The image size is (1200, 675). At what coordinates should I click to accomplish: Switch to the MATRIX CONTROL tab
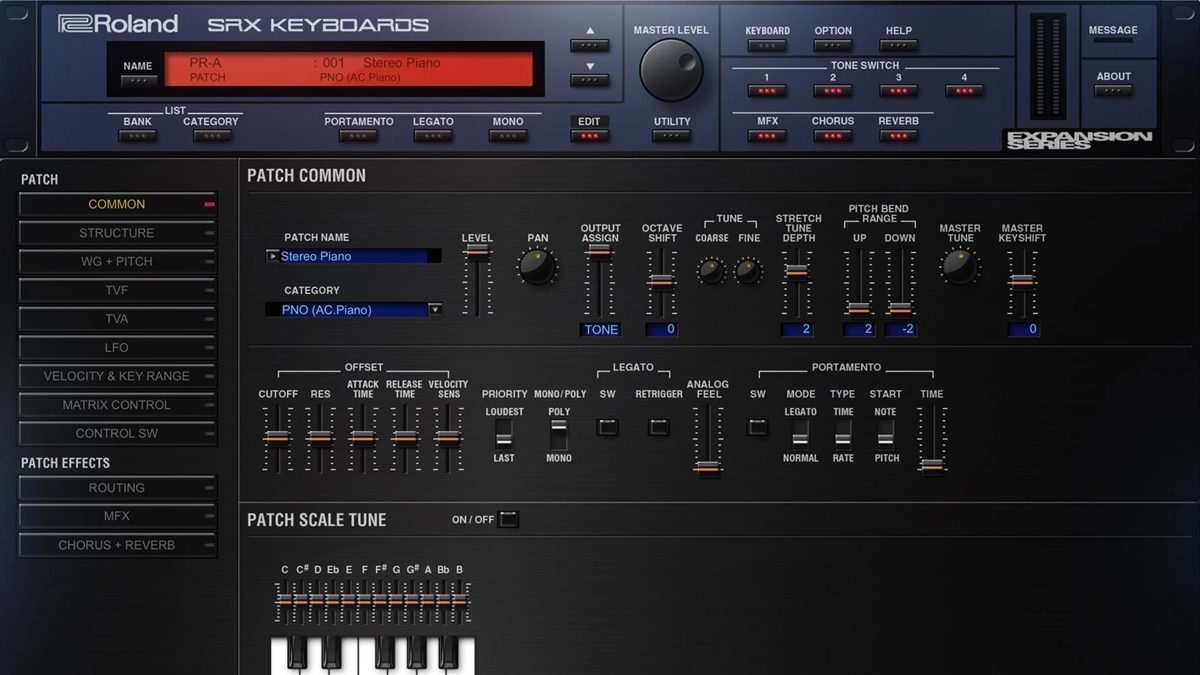pos(117,405)
